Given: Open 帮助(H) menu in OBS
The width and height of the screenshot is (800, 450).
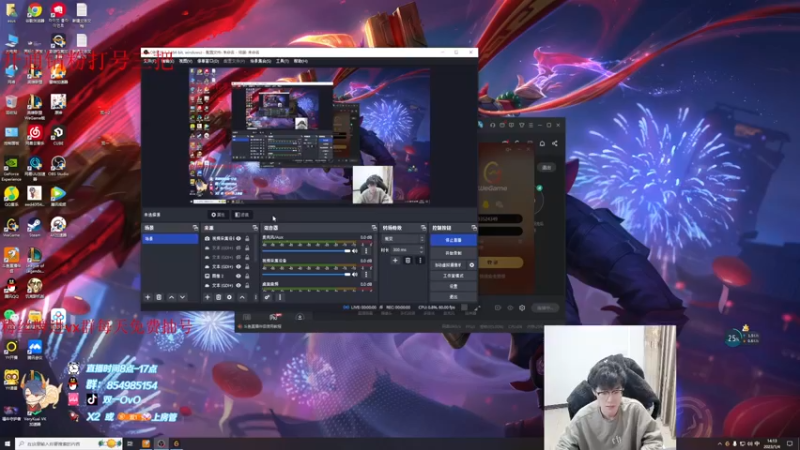Looking at the screenshot, I should click(x=301, y=61).
